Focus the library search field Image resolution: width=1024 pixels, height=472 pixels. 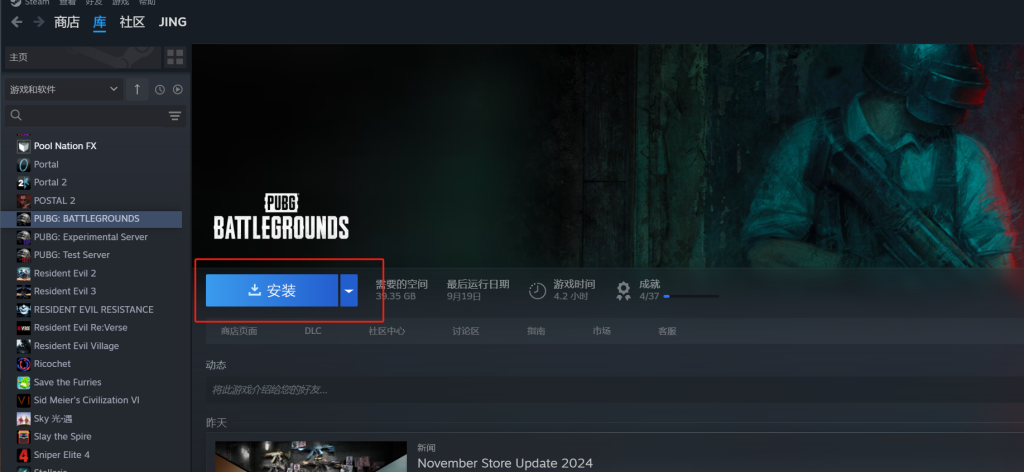tap(95, 116)
